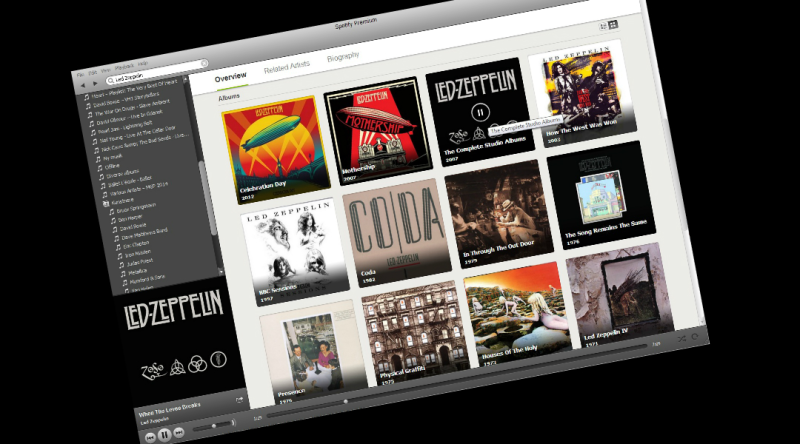The height and width of the screenshot is (444, 800).
Task: Pause playback in bottom player controls
Action: [x=164, y=435]
